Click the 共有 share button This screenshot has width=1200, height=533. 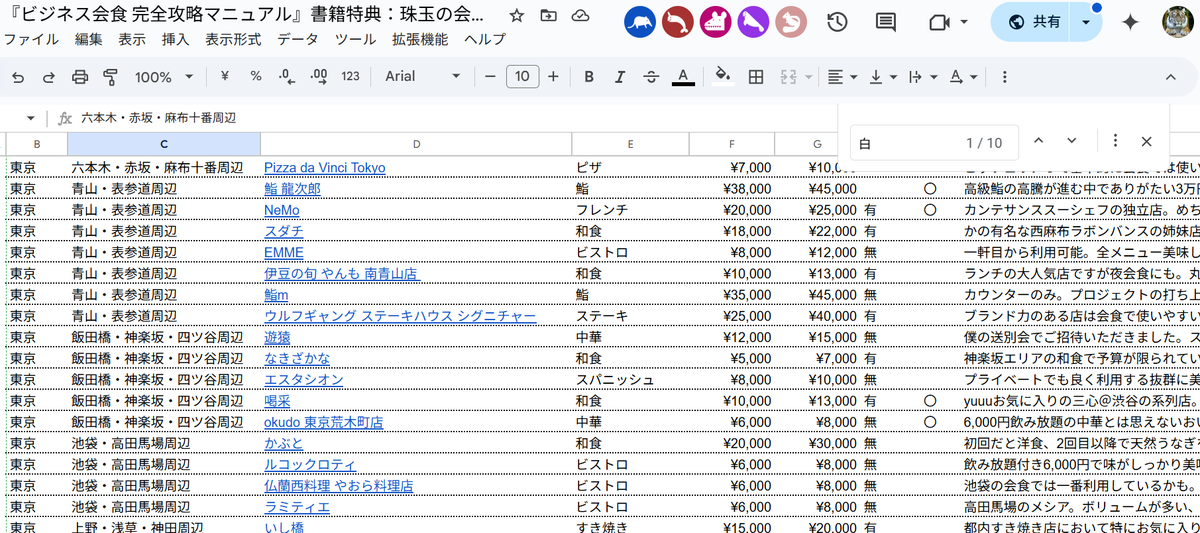1034,22
